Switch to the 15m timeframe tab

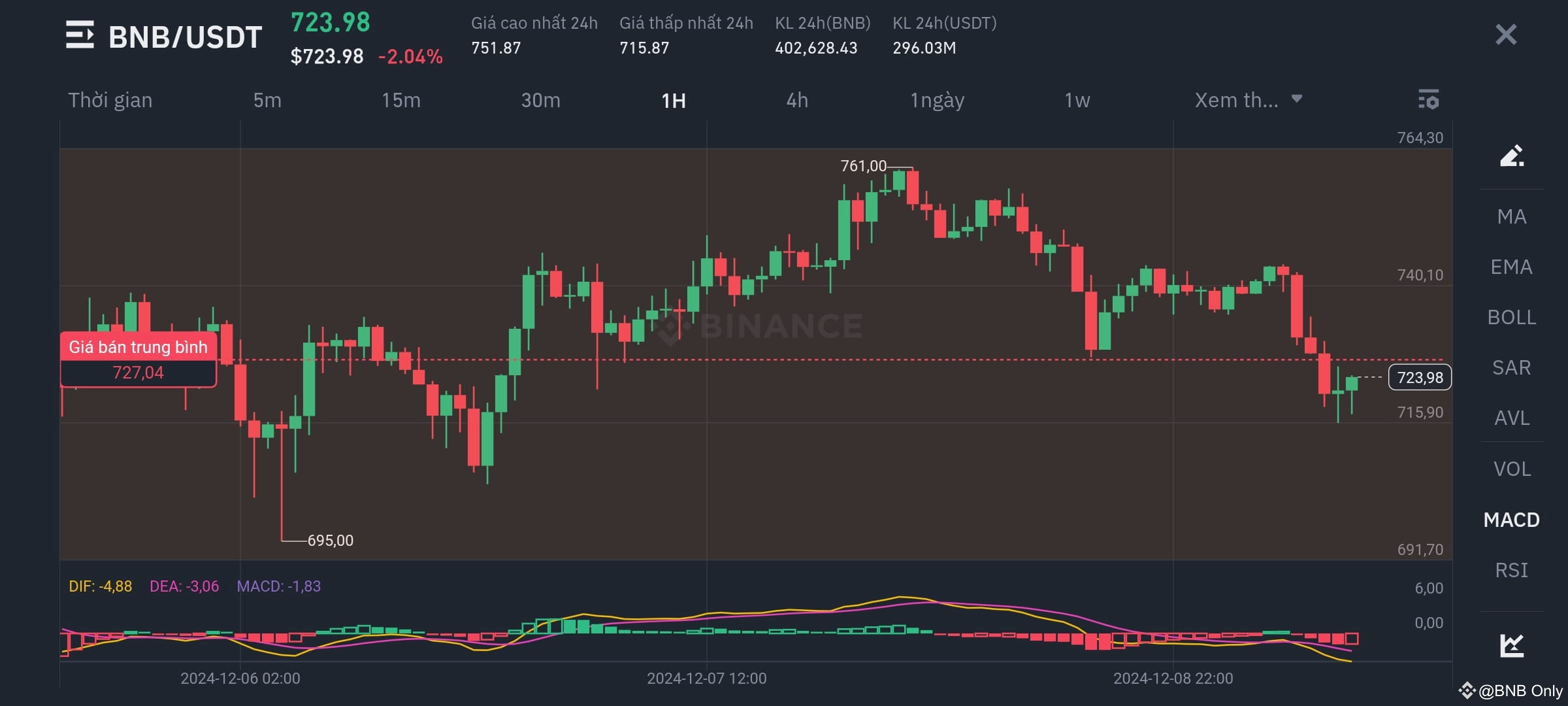coord(400,101)
